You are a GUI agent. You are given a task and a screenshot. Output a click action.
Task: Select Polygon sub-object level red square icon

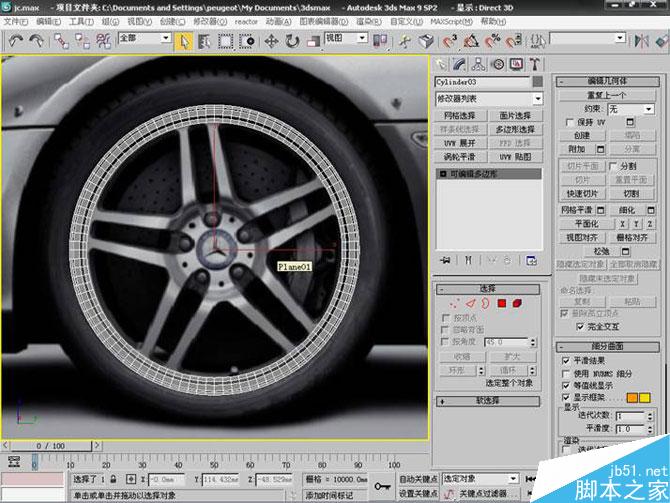coord(502,303)
